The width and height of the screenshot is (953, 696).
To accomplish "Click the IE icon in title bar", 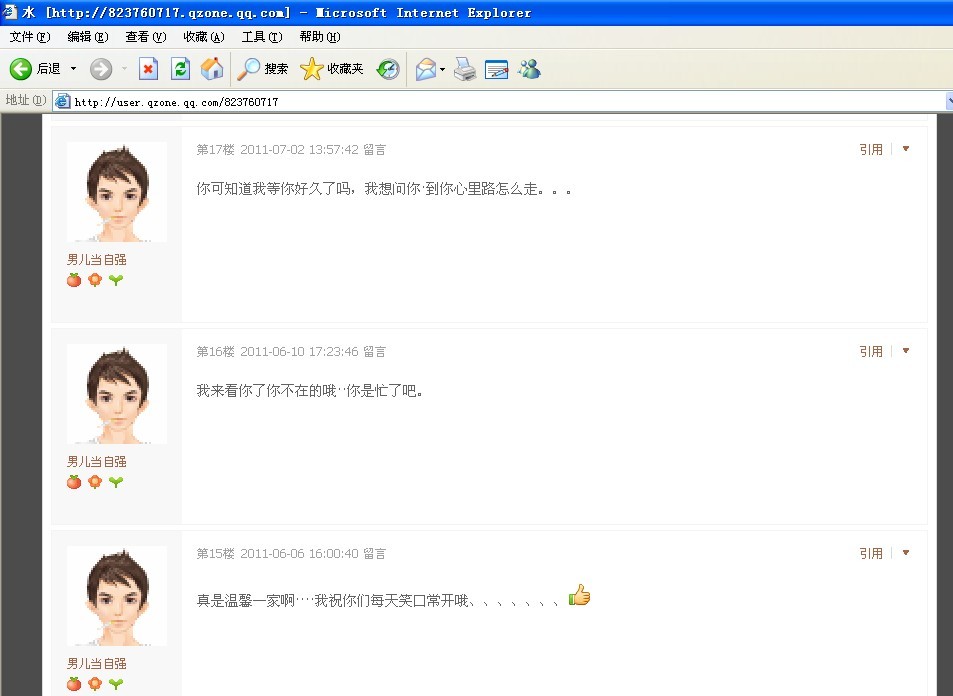I will tap(10, 12).
